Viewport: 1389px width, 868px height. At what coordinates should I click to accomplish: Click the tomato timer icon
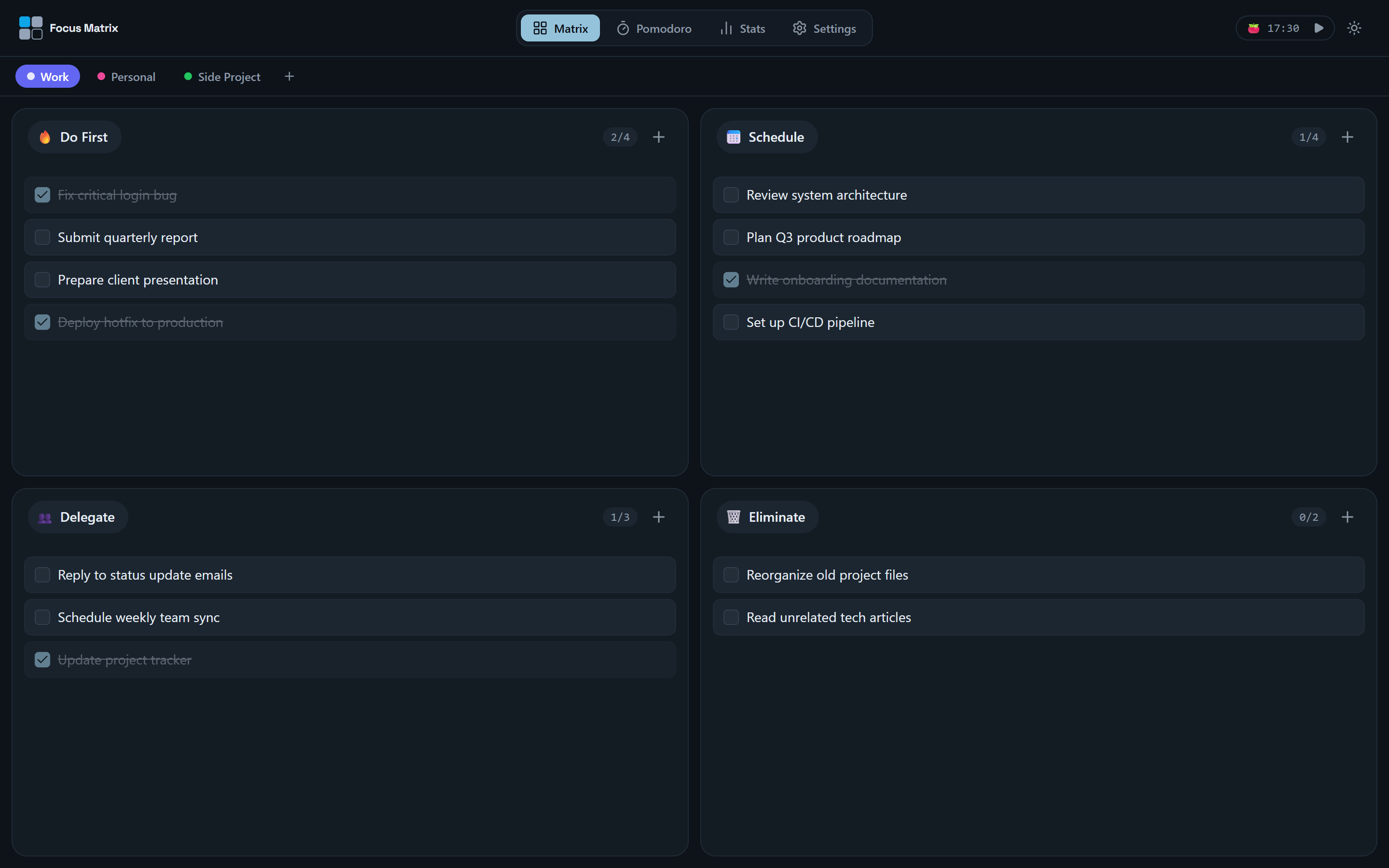pyautogui.click(x=1253, y=28)
